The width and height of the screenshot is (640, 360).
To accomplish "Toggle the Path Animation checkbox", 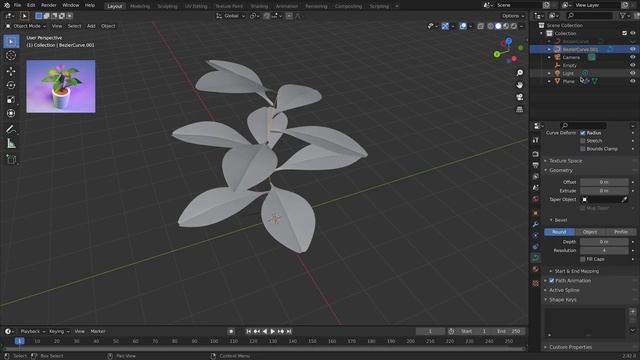I will [x=551, y=280].
